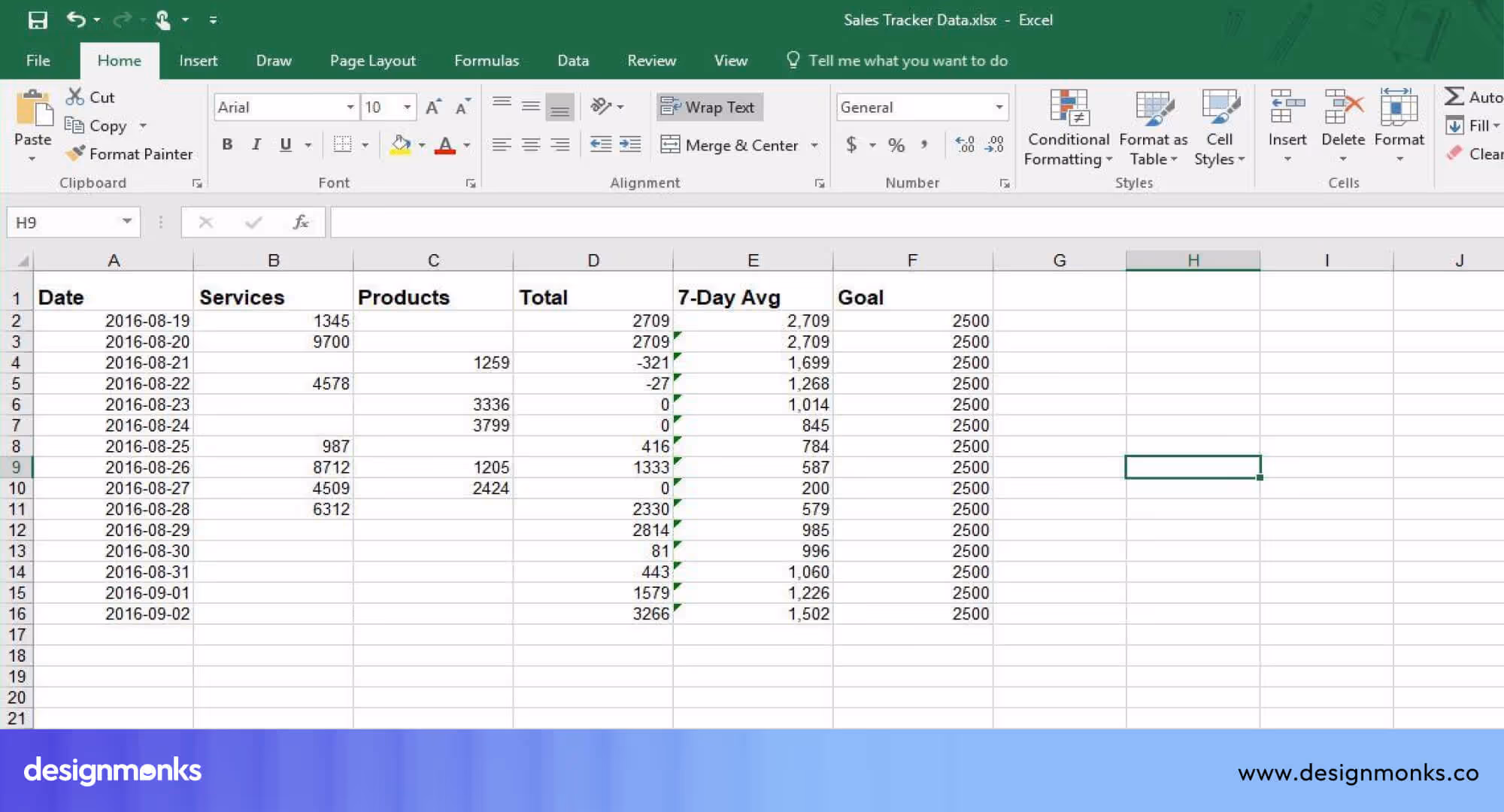Click the Merge & Center button

(729, 144)
